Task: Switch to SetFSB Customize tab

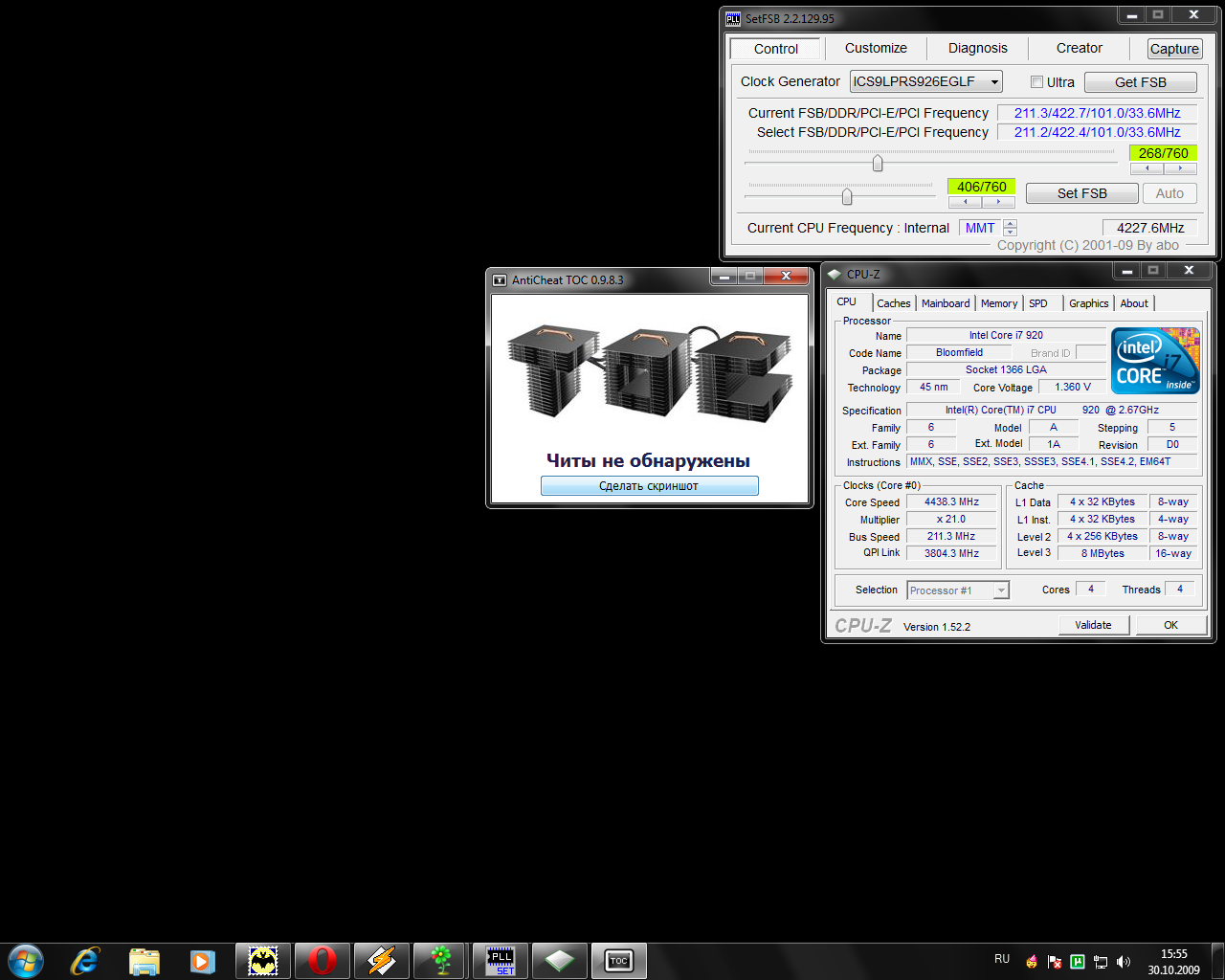Action: 876,48
